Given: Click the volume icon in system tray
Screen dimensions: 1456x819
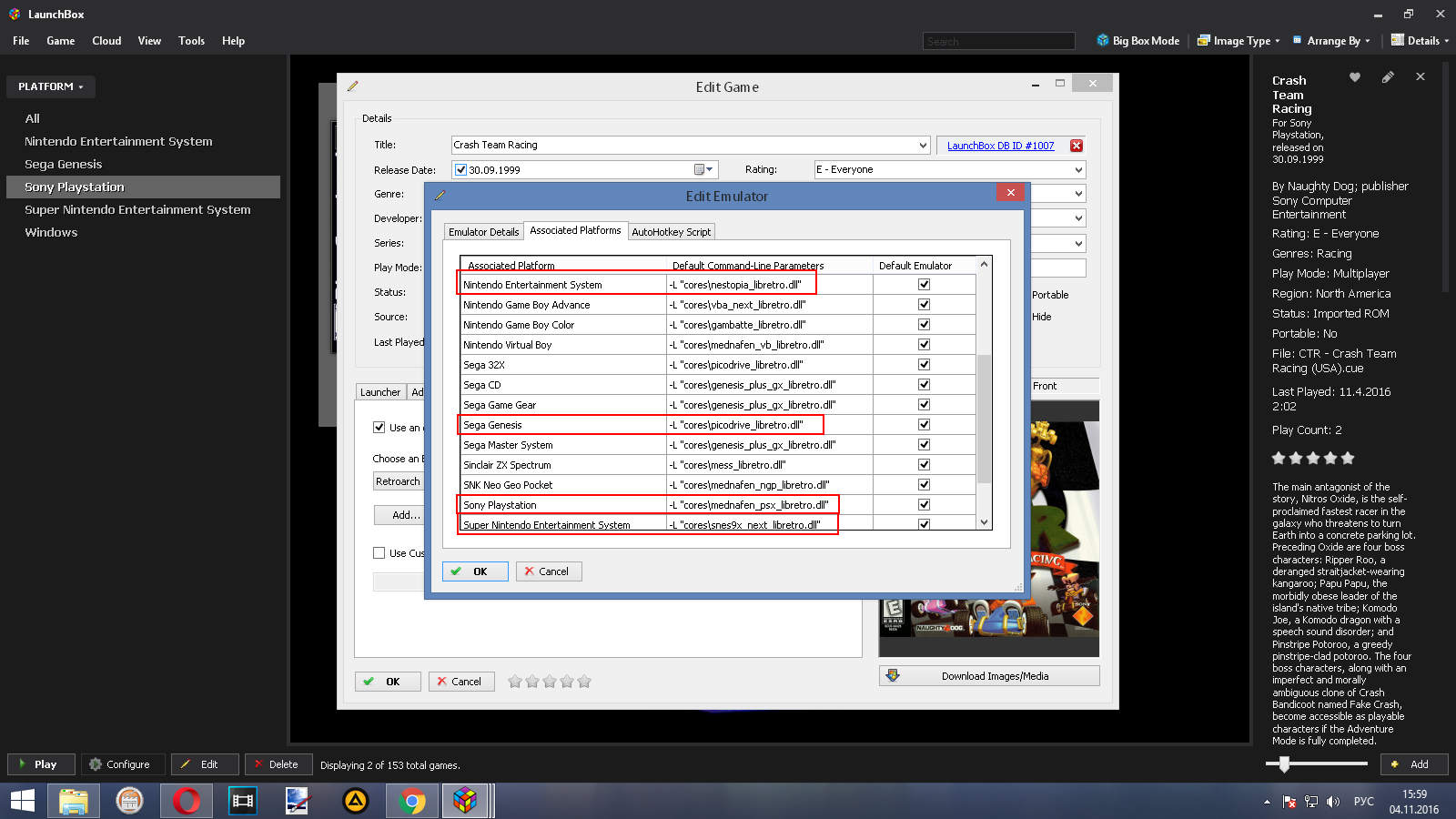Looking at the screenshot, I should tap(1333, 802).
